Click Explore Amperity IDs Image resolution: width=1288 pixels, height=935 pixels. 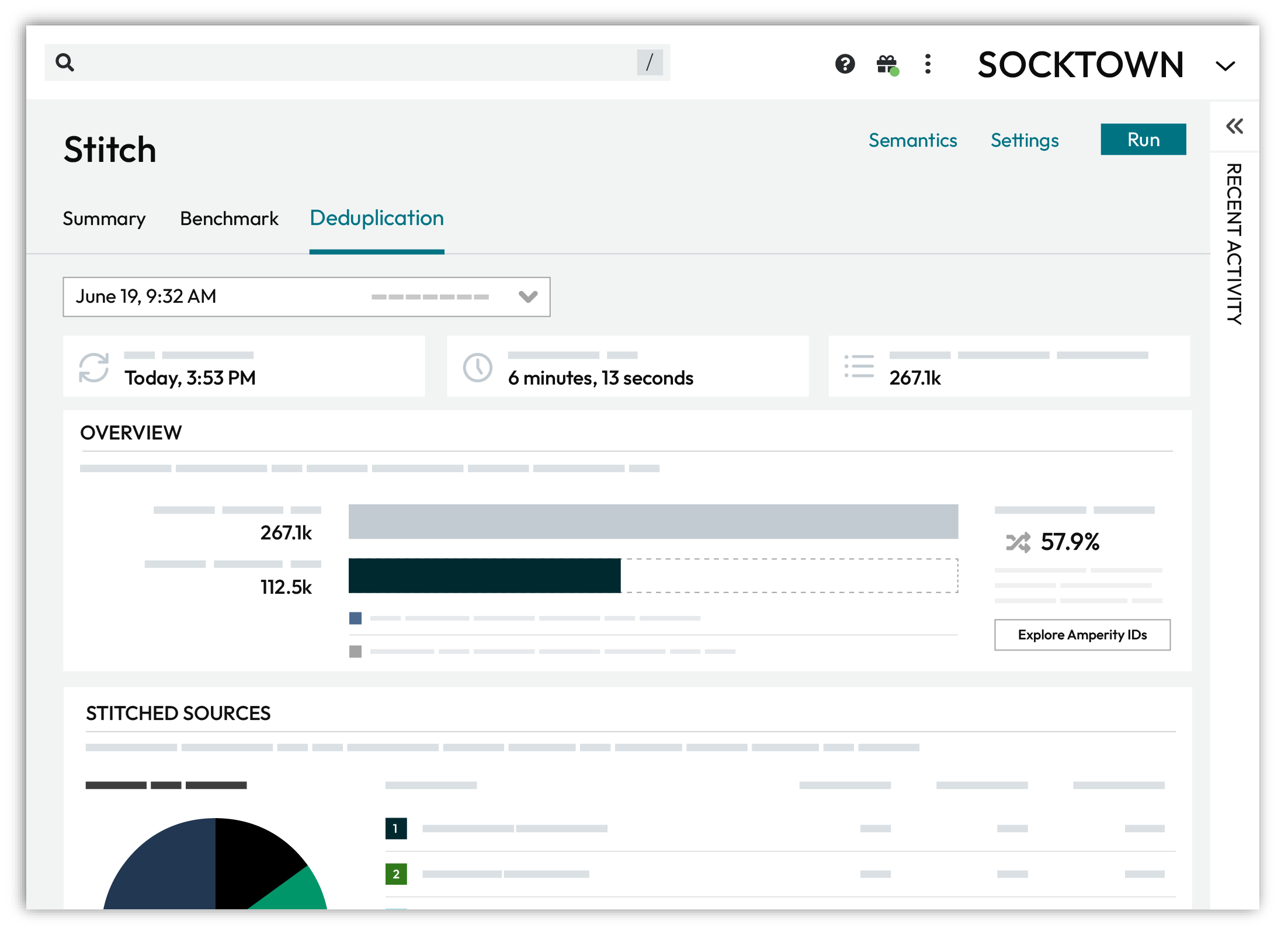1082,635
